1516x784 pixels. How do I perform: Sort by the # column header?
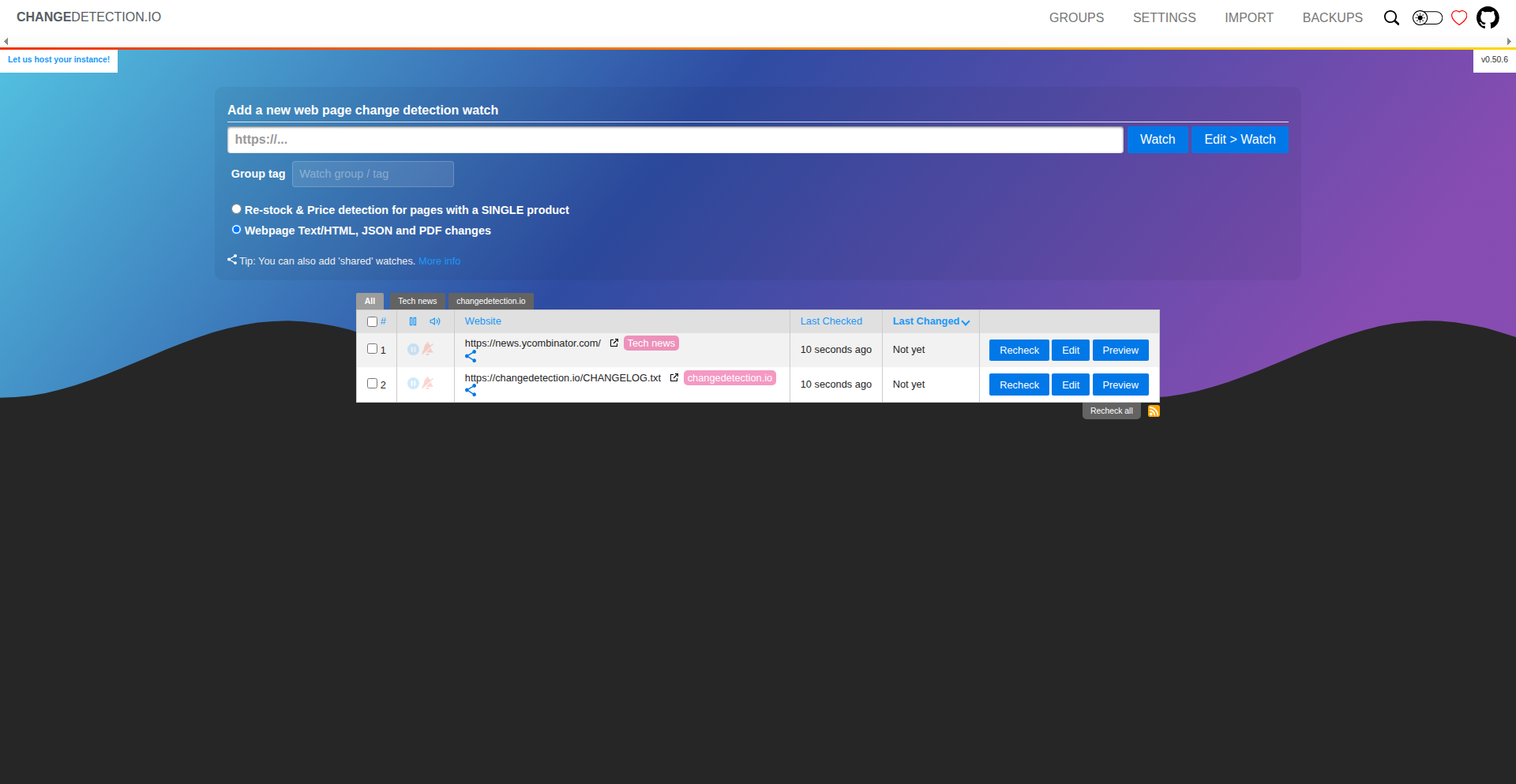coord(384,321)
